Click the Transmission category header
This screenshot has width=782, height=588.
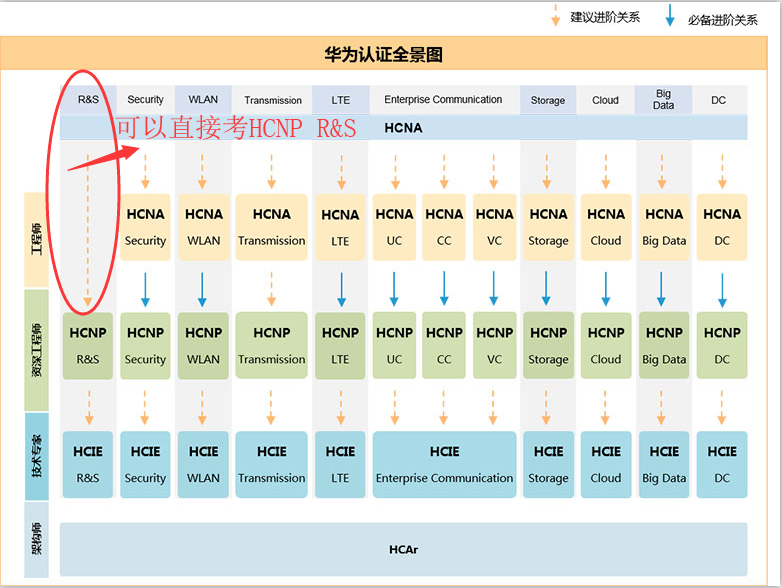click(x=273, y=100)
